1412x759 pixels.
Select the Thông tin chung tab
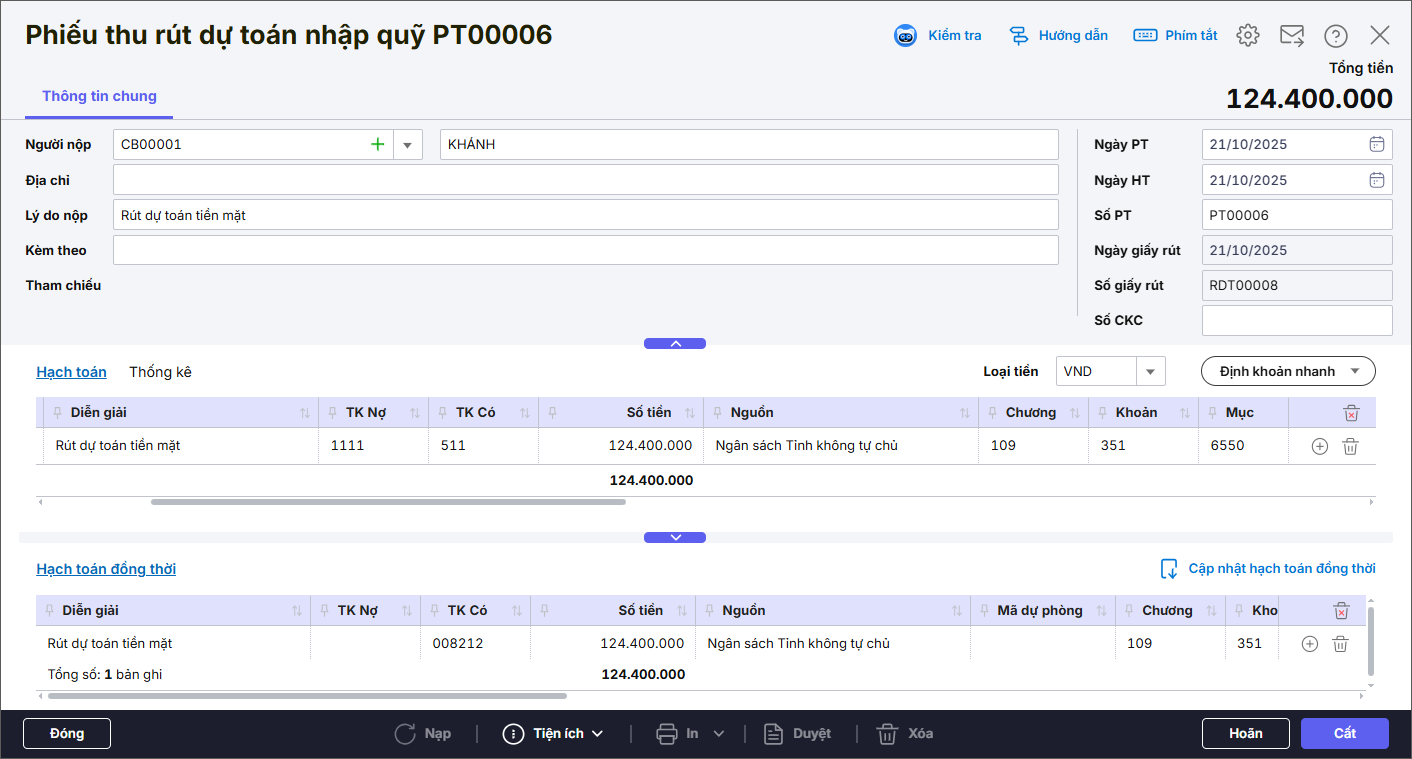coord(99,97)
